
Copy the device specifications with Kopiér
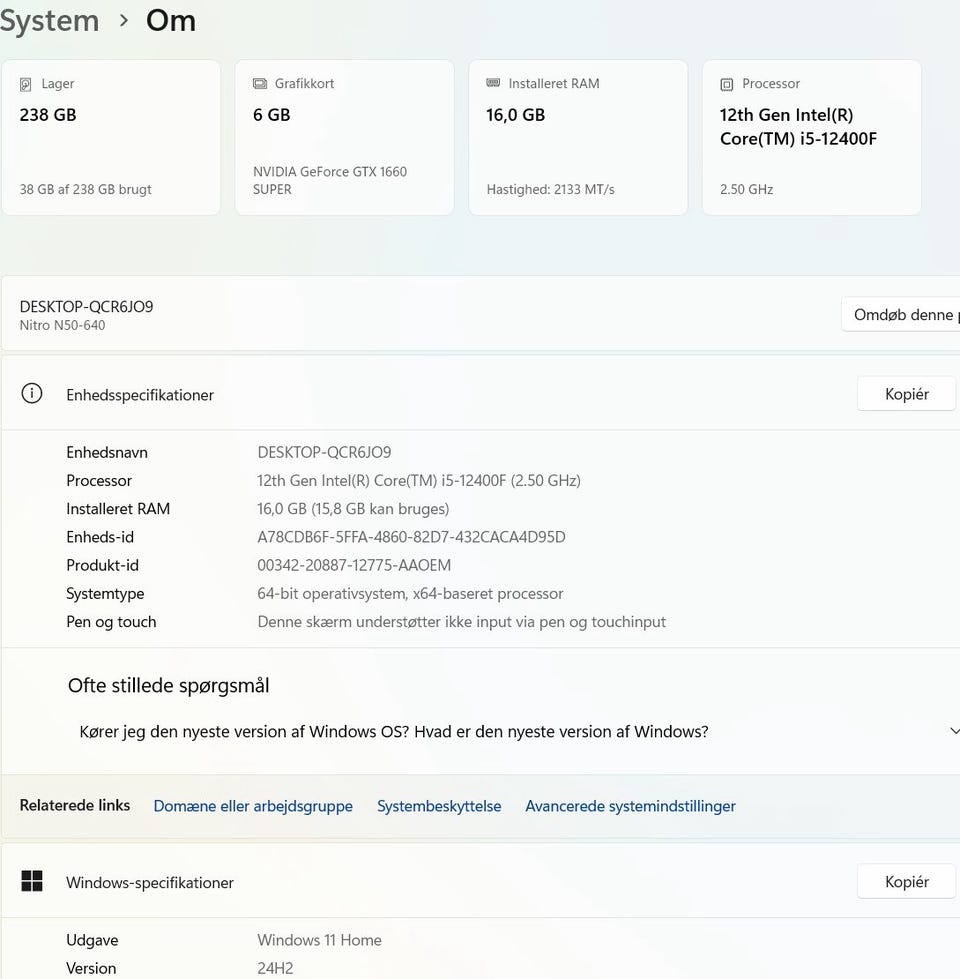coord(906,394)
